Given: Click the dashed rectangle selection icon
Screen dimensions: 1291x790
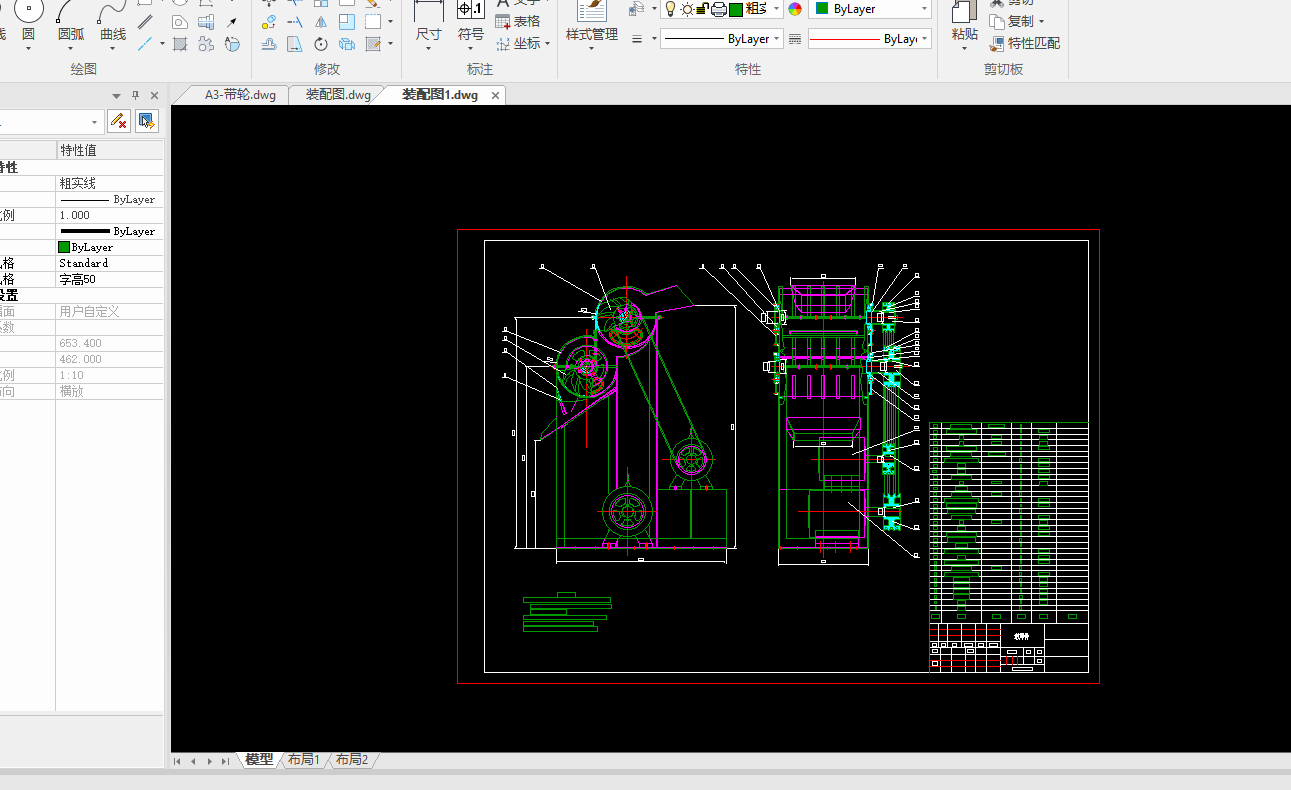Looking at the screenshot, I should pos(372,21).
